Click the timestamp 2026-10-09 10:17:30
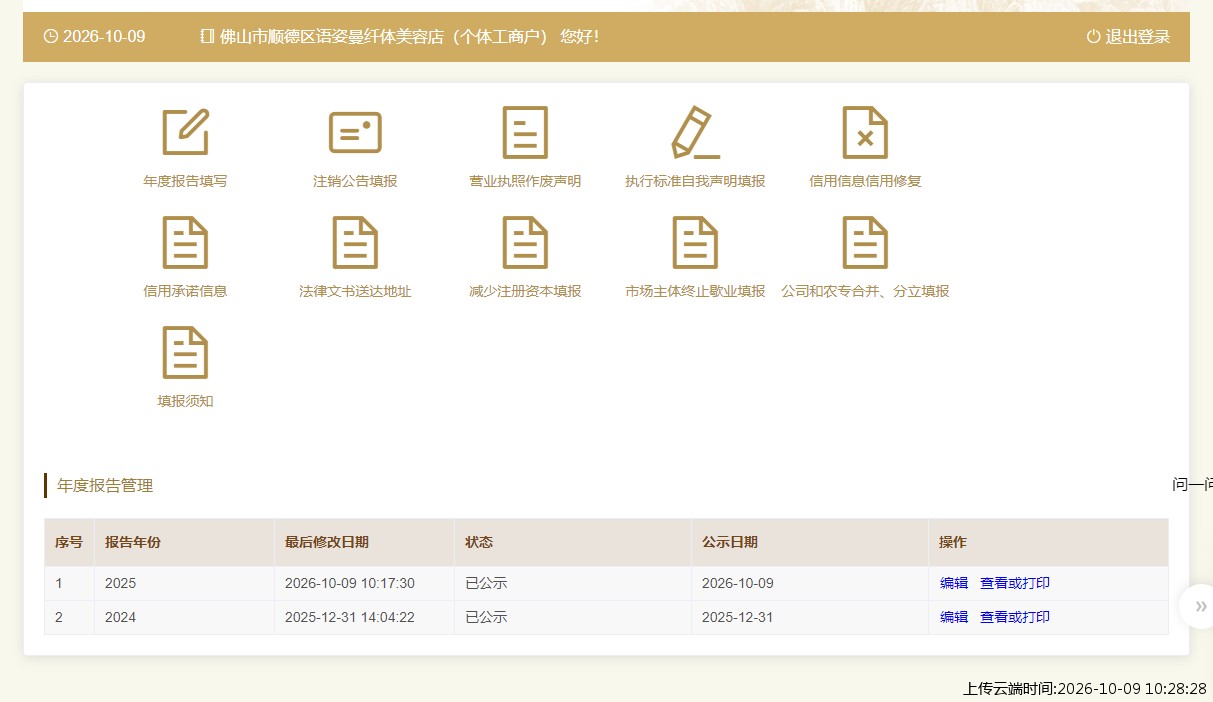The image size is (1213, 702). pyautogui.click(x=350, y=583)
